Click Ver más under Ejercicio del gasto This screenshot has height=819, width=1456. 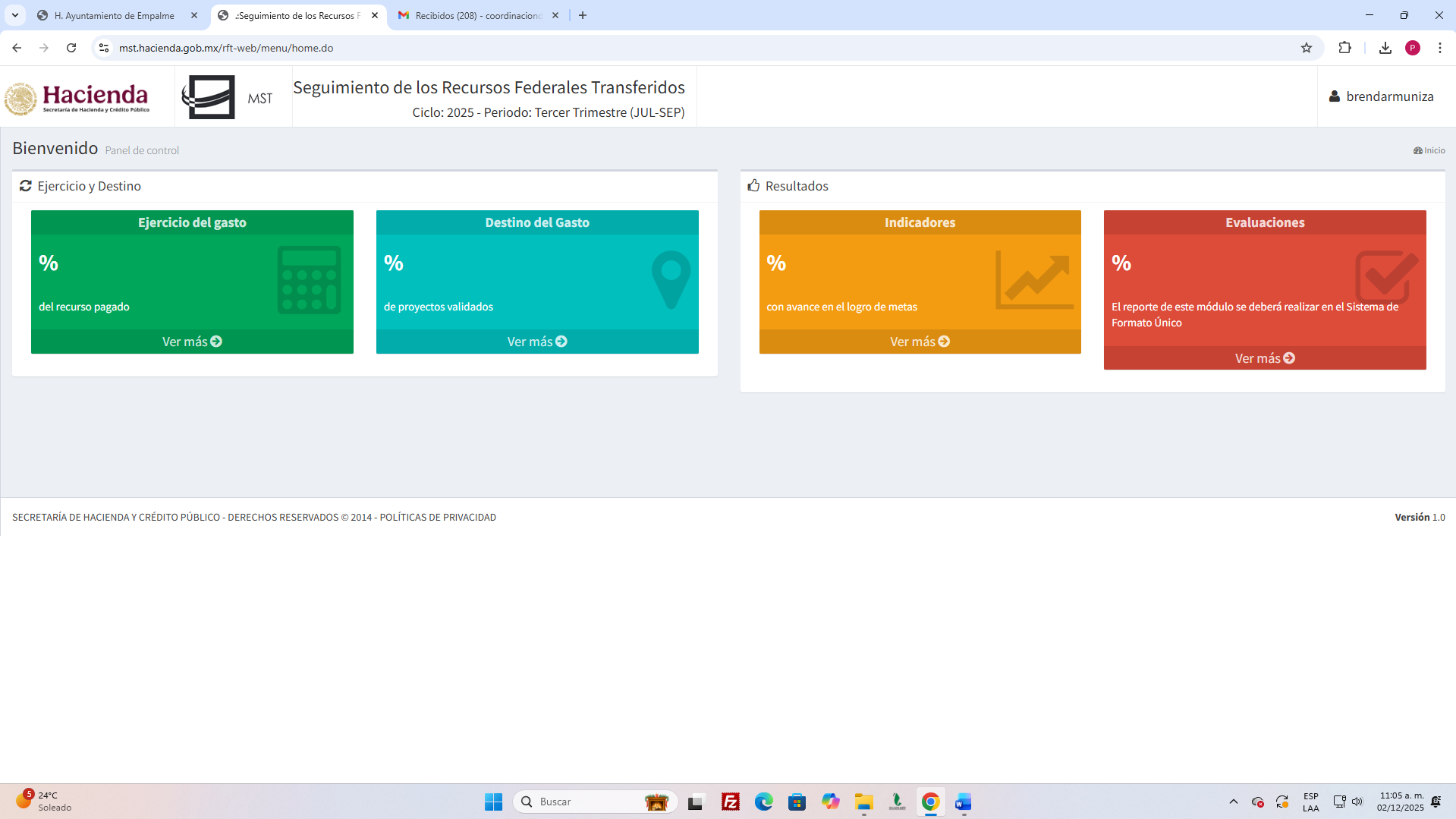click(x=192, y=342)
